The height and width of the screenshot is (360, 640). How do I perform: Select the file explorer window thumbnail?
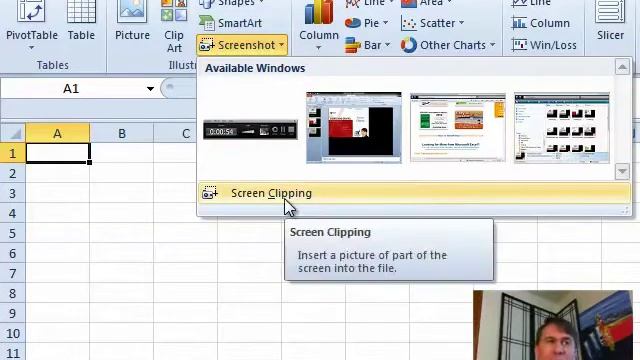pyautogui.click(x=562, y=127)
